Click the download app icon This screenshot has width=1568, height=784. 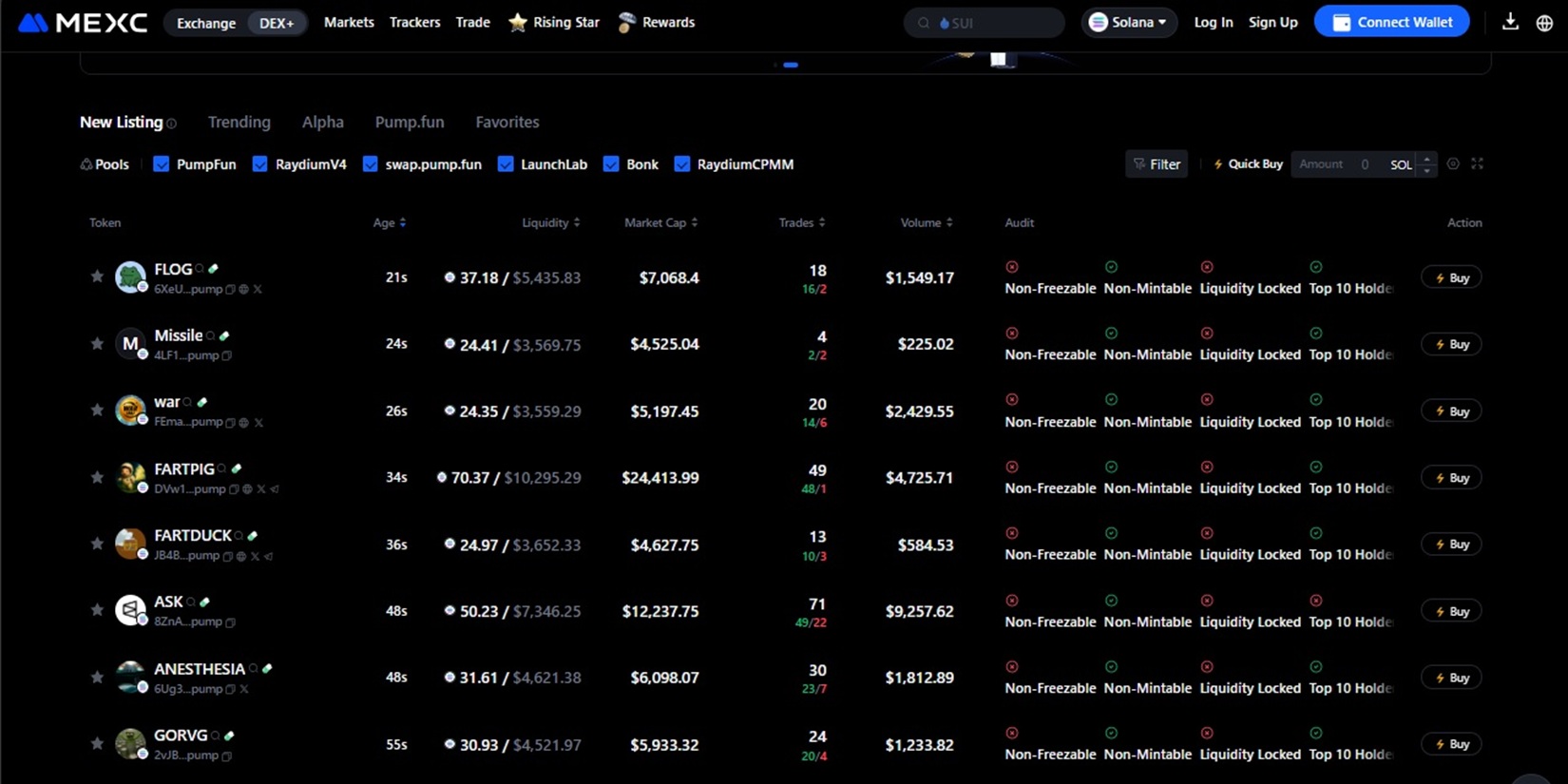pos(1510,22)
